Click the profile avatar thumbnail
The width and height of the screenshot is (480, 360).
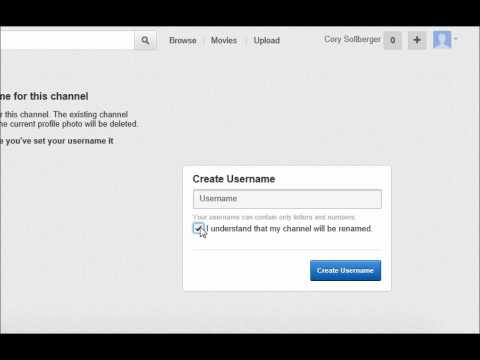(x=442, y=40)
